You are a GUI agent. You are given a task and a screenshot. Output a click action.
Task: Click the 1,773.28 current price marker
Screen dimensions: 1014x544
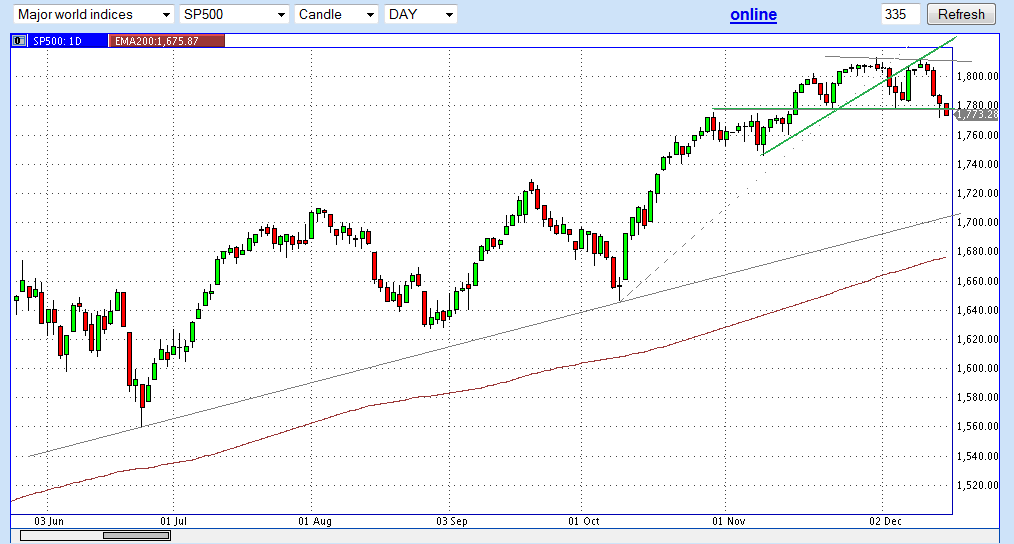coord(977,115)
